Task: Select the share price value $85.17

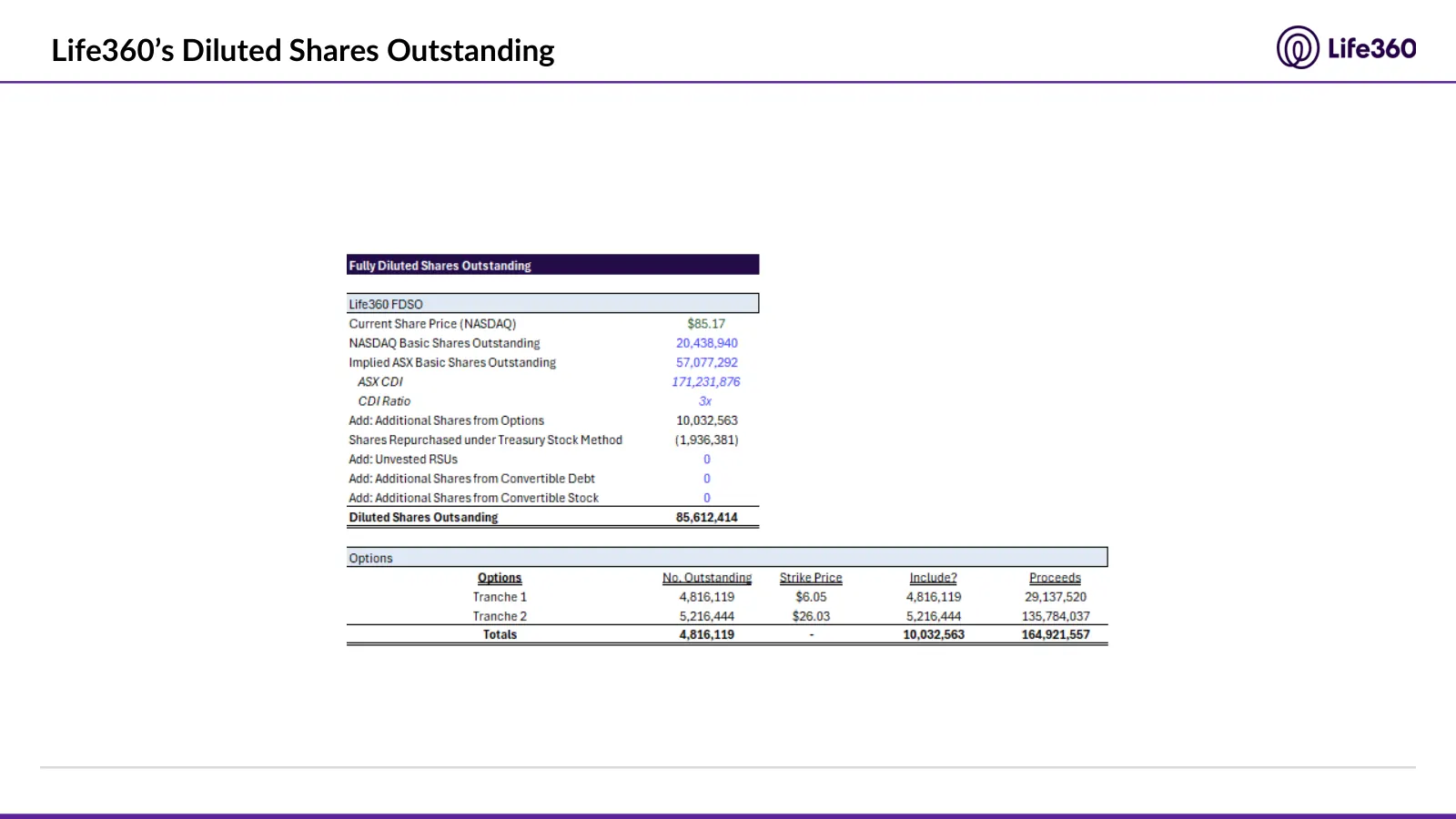Action: tap(706, 324)
